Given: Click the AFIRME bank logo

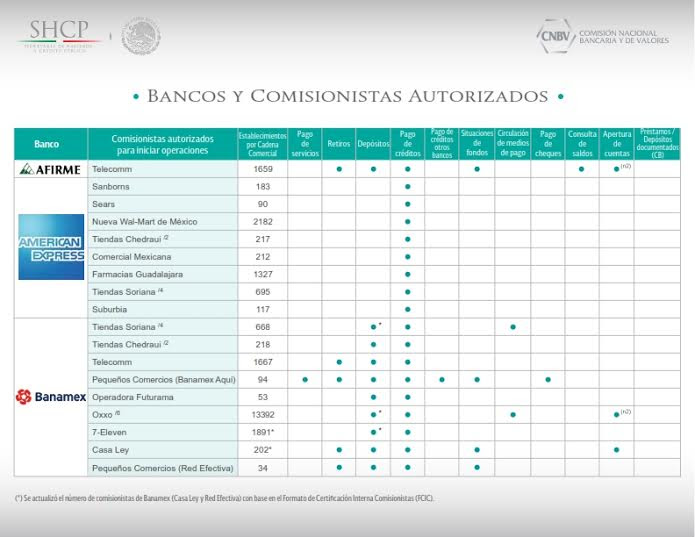Looking at the screenshot, I should coord(50,169).
